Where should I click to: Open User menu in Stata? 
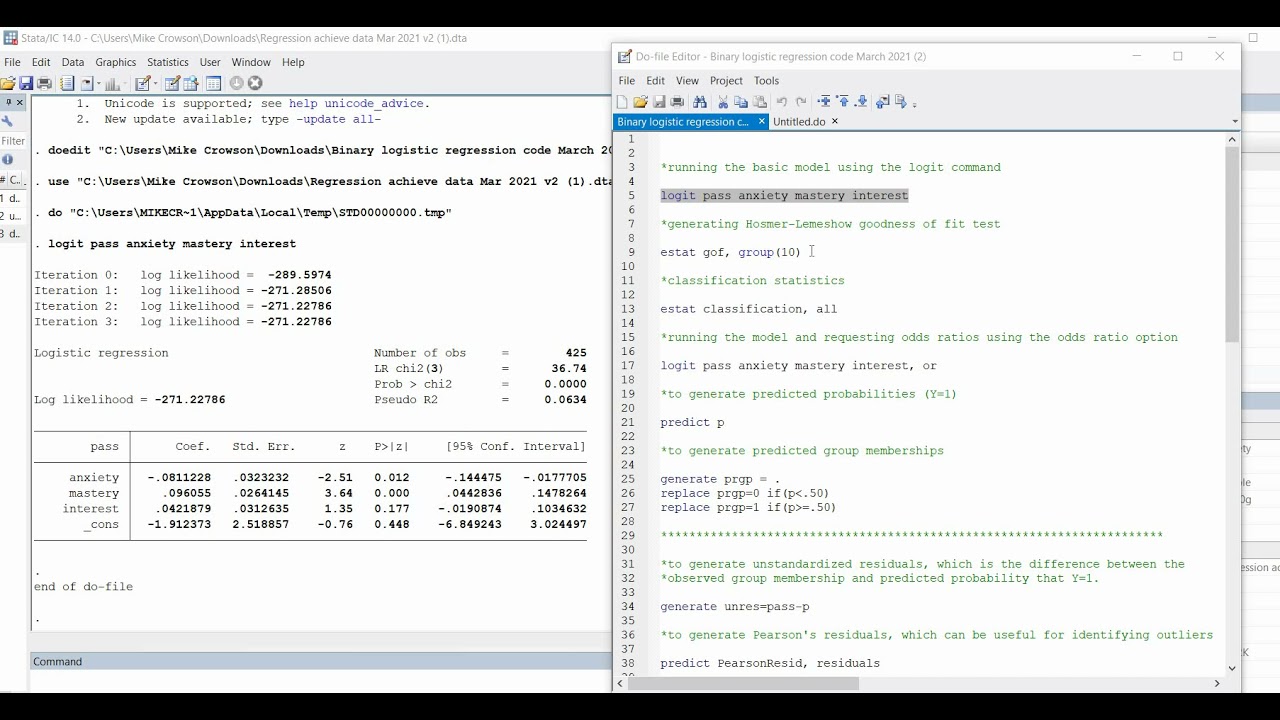[x=210, y=62]
